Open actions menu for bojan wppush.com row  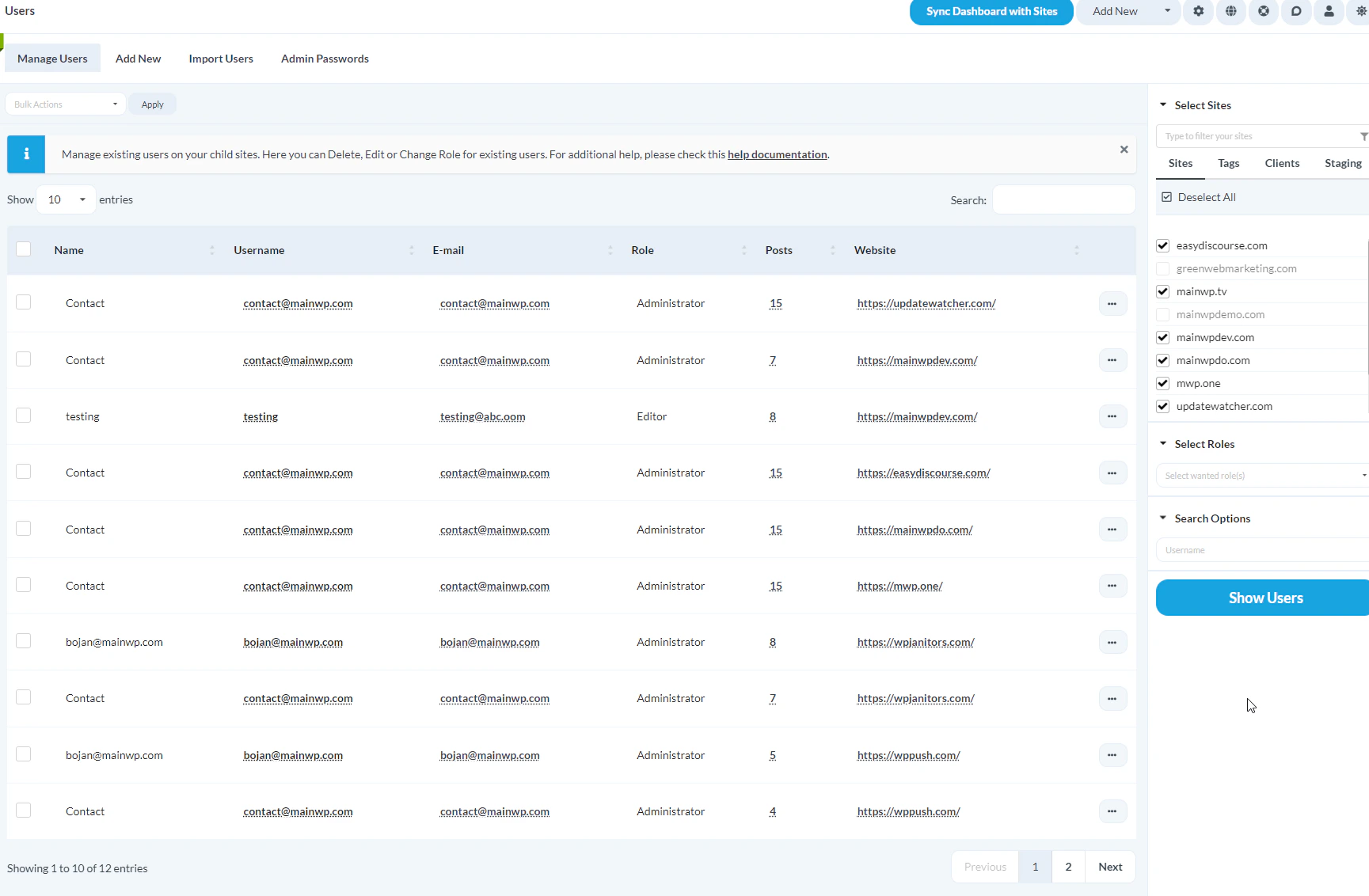click(x=1112, y=755)
